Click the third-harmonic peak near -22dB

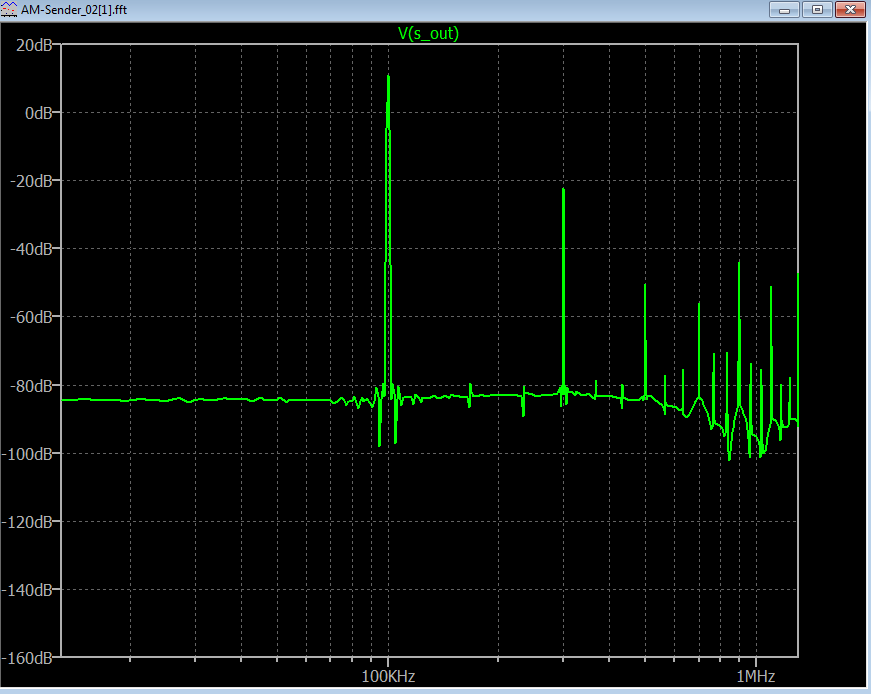[x=563, y=190]
